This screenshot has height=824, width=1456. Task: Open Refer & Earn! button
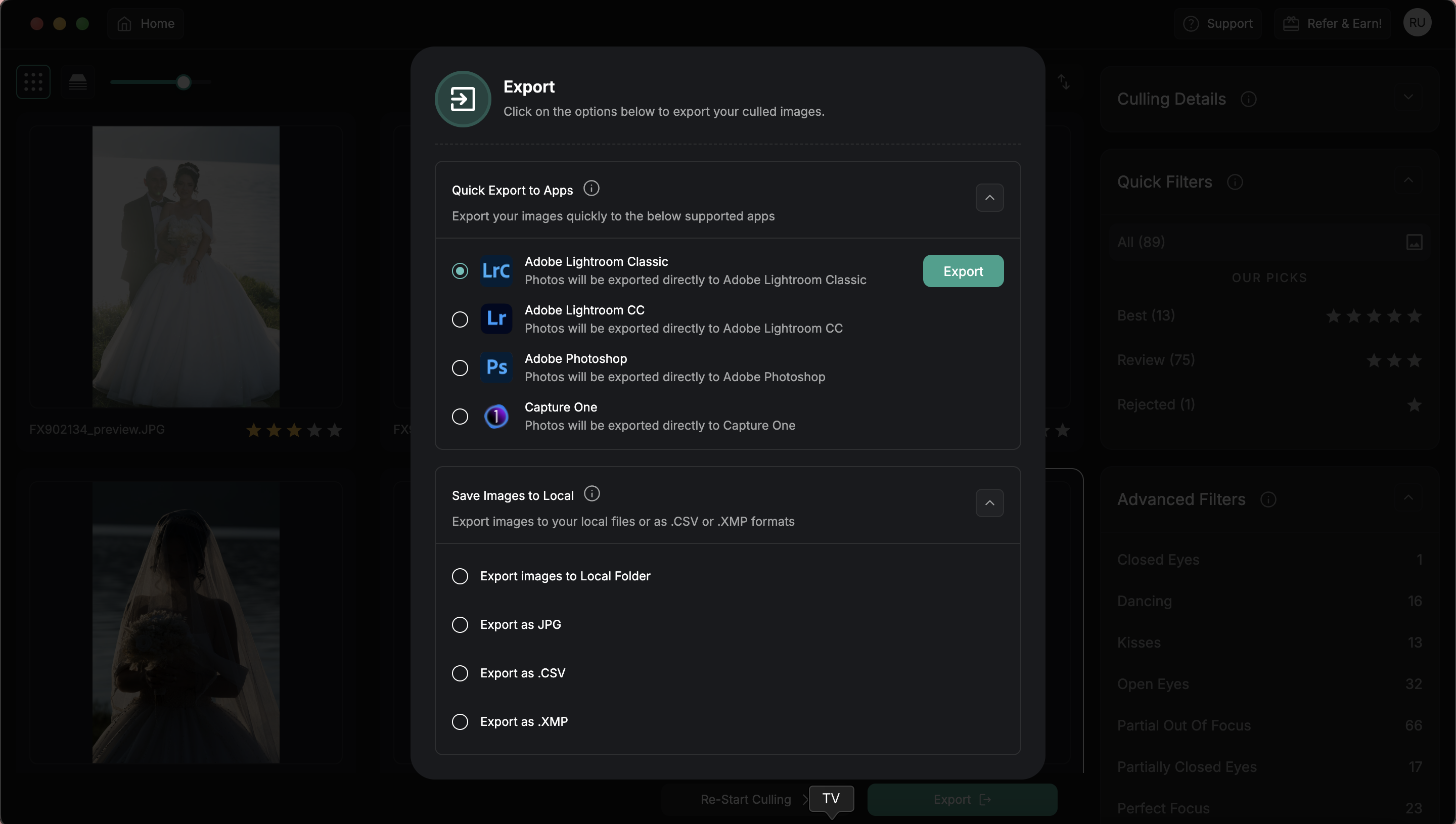[1332, 23]
